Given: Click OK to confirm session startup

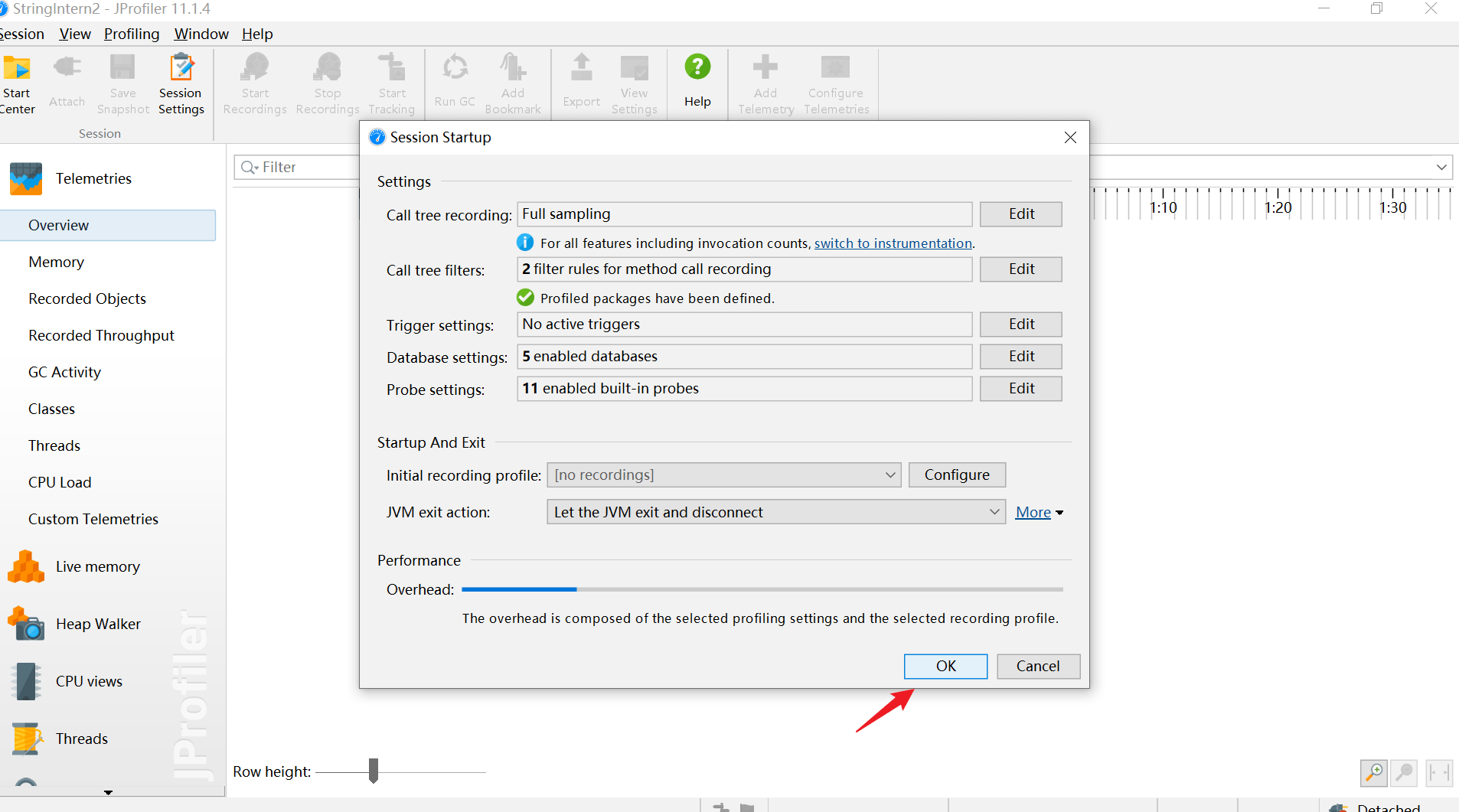Looking at the screenshot, I should (x=945, y=666).
